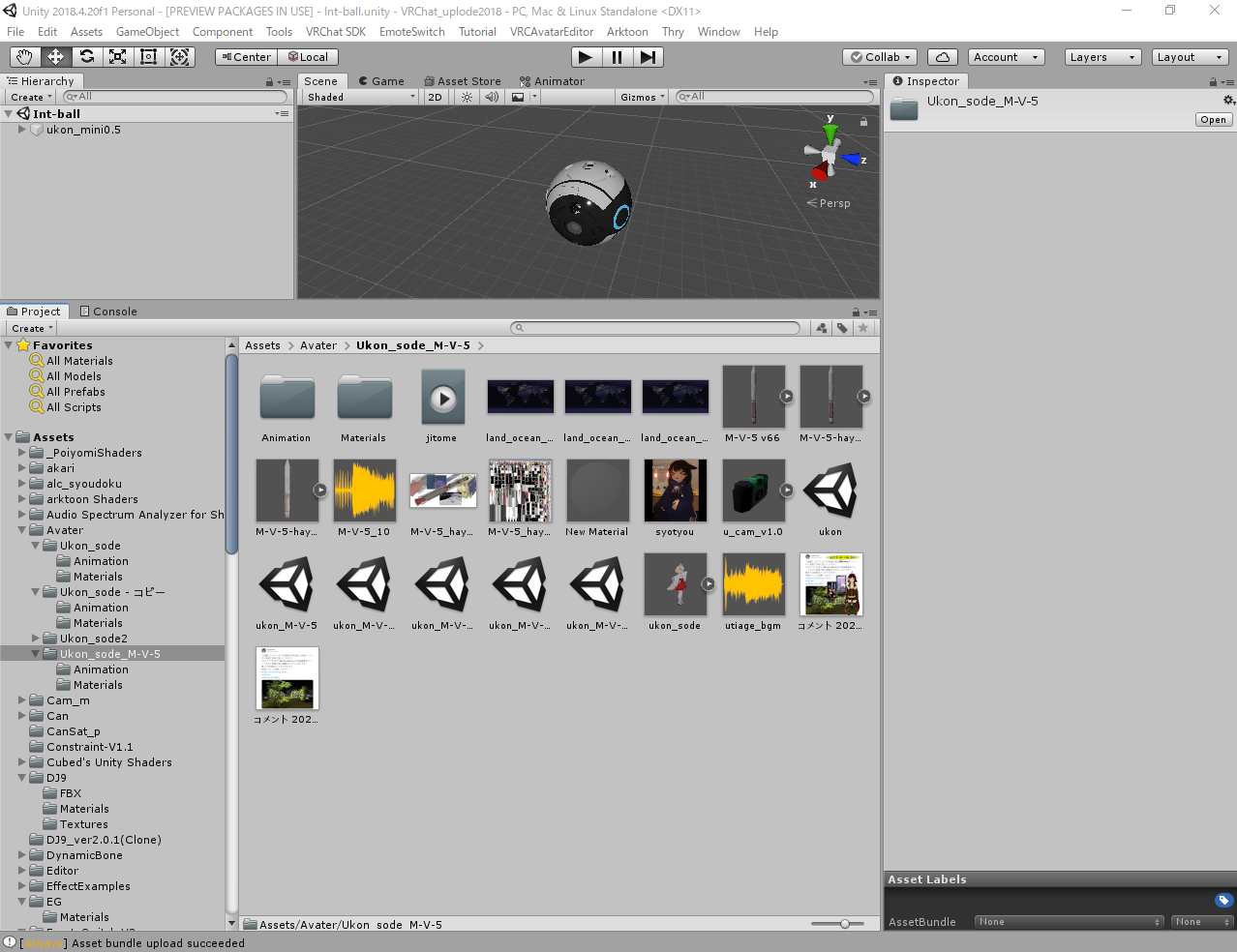Click the Scene search field

(x=773, y=97)
